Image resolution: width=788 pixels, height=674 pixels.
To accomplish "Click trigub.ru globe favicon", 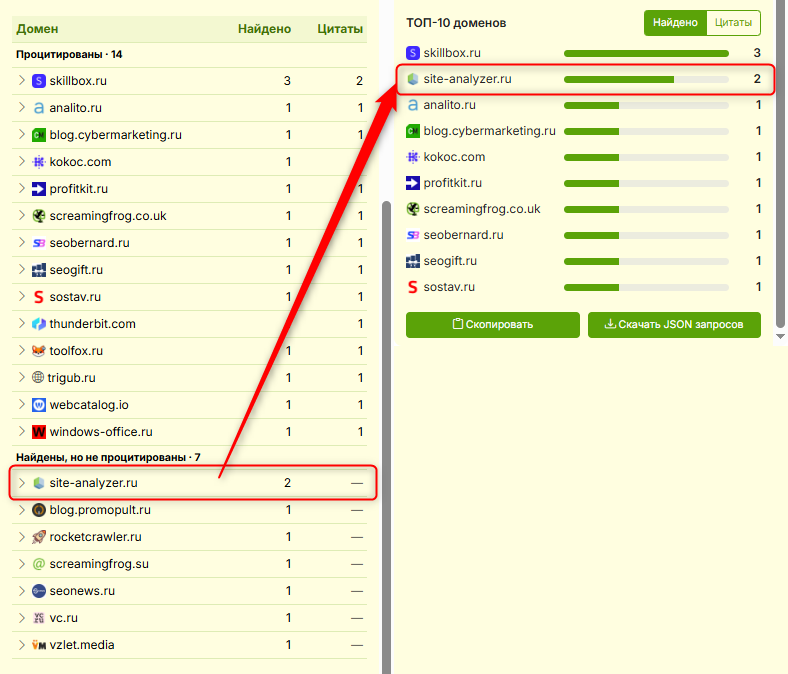I will pos(38,377).
